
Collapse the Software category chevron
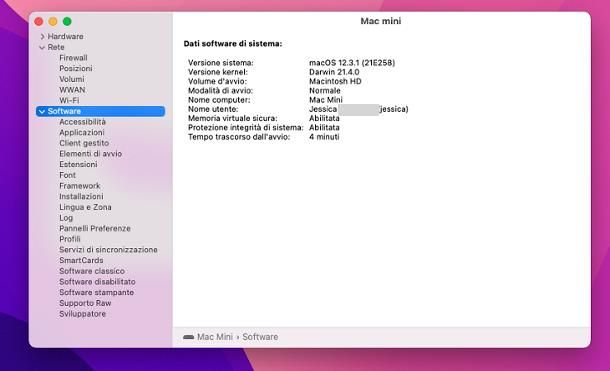tap(42, 112)
